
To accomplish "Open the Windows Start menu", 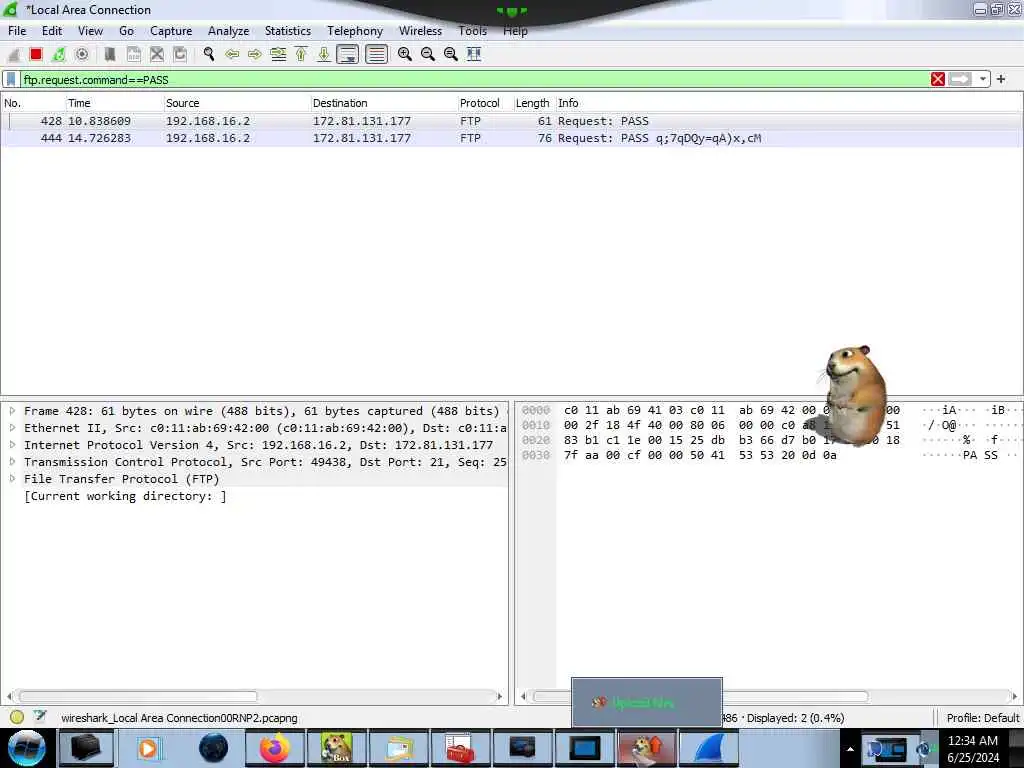I will [26, 748].
